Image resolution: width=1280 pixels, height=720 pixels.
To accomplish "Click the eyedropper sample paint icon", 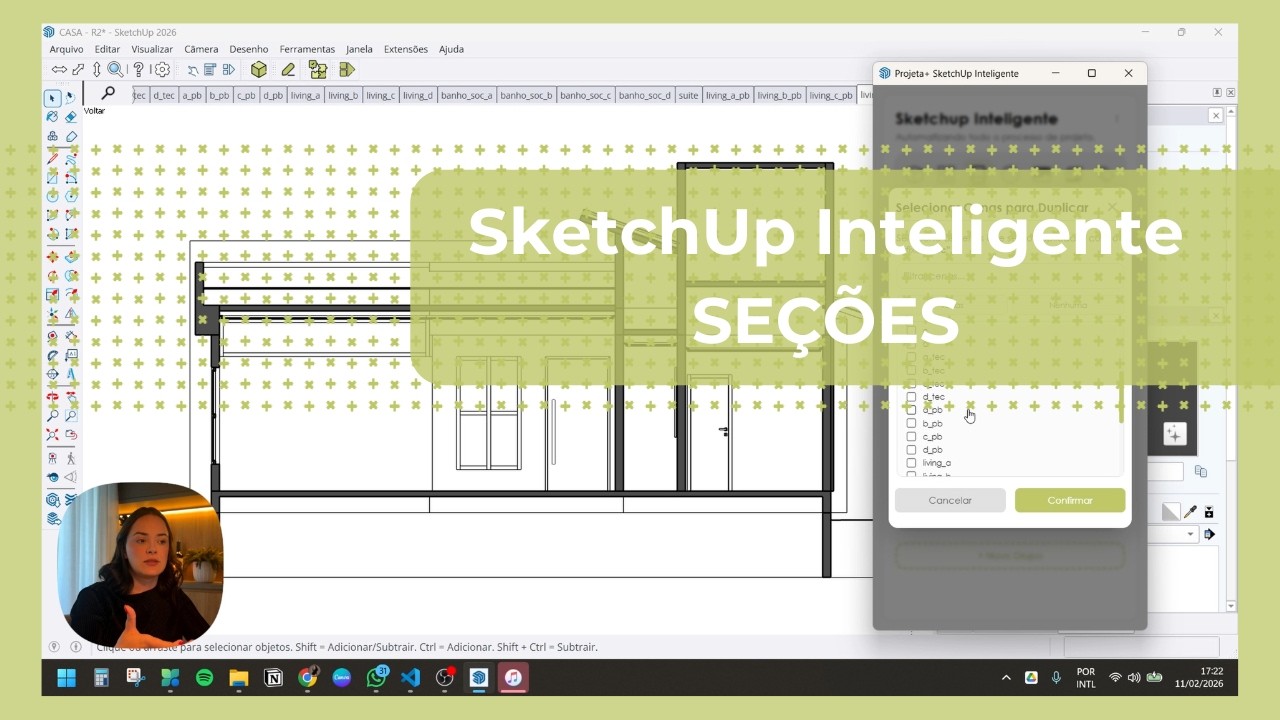I will click(x=1190, y=512).
